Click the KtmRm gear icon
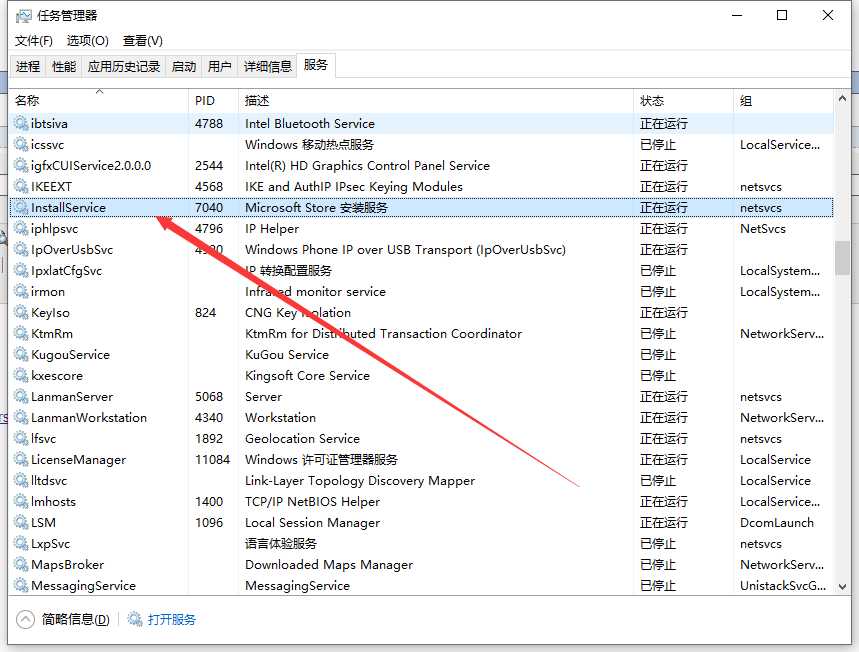The height and width of the screenshot is (652, 859). pos(21,334)
